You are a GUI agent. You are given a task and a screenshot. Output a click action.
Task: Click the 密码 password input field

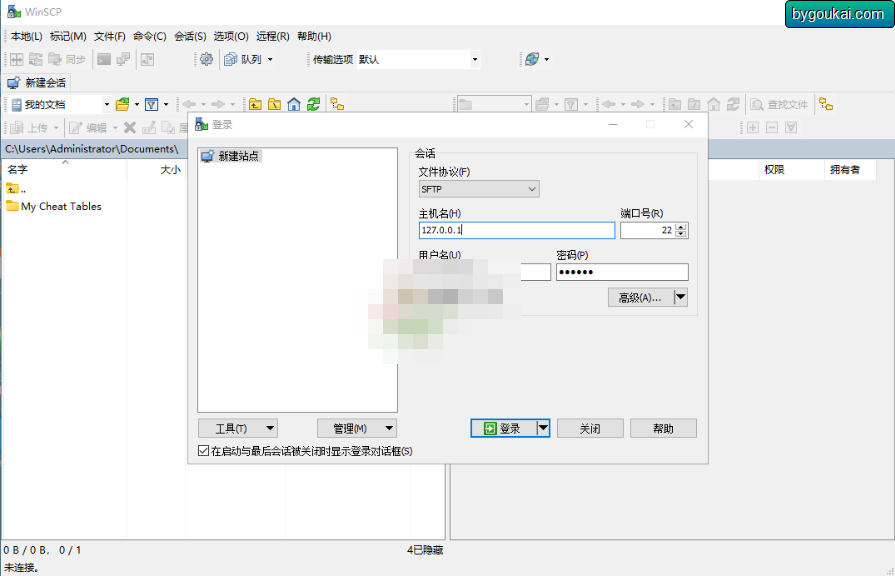(x=622, y=272)
